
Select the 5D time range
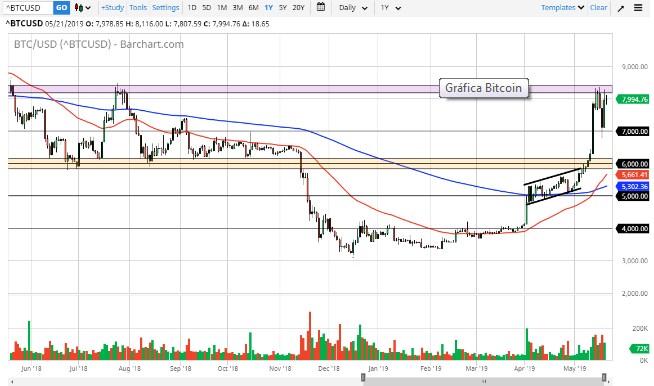click(x=206, y=8)
